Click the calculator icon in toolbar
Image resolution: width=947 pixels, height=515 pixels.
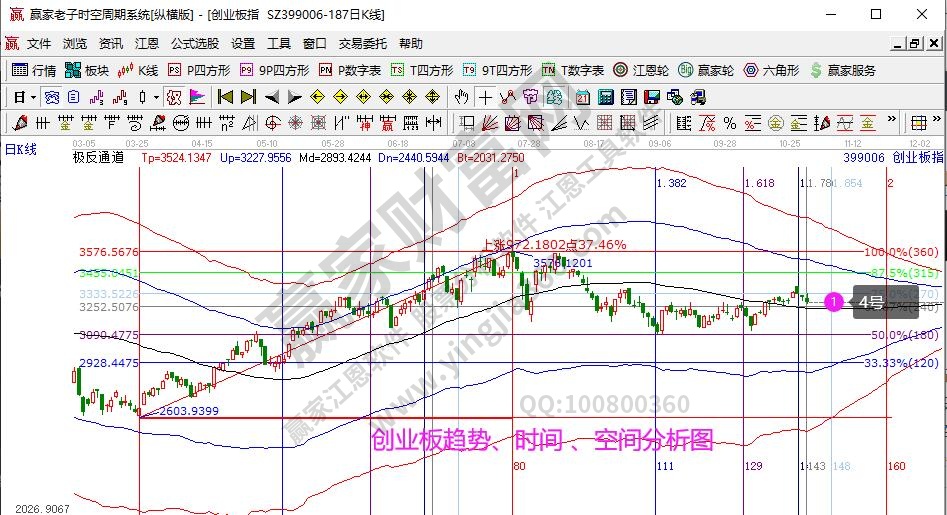605,97
